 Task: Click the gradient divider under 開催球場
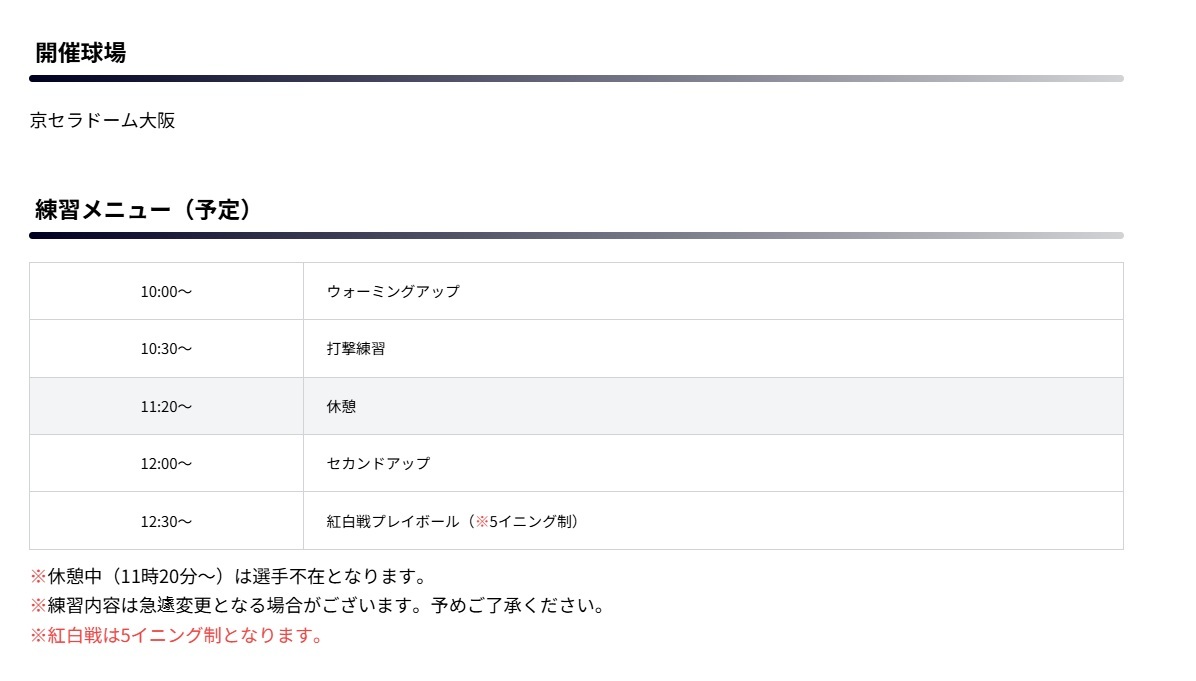pos(576,78)
